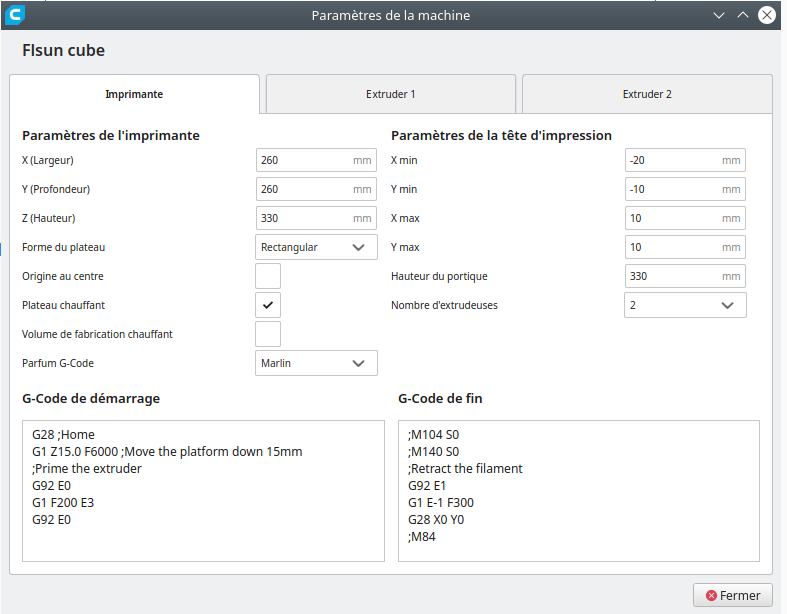Click the X (Largeur) input field
The height and width of the screenshot is (614, 787).
pyautogui.click(x=304, y=160)
